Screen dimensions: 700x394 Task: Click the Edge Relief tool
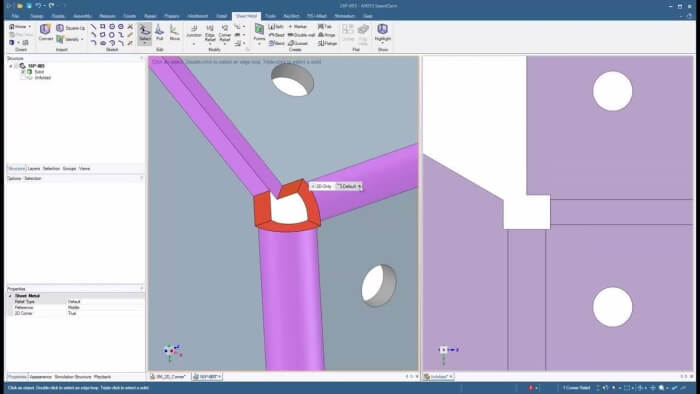tap(210, 33)
